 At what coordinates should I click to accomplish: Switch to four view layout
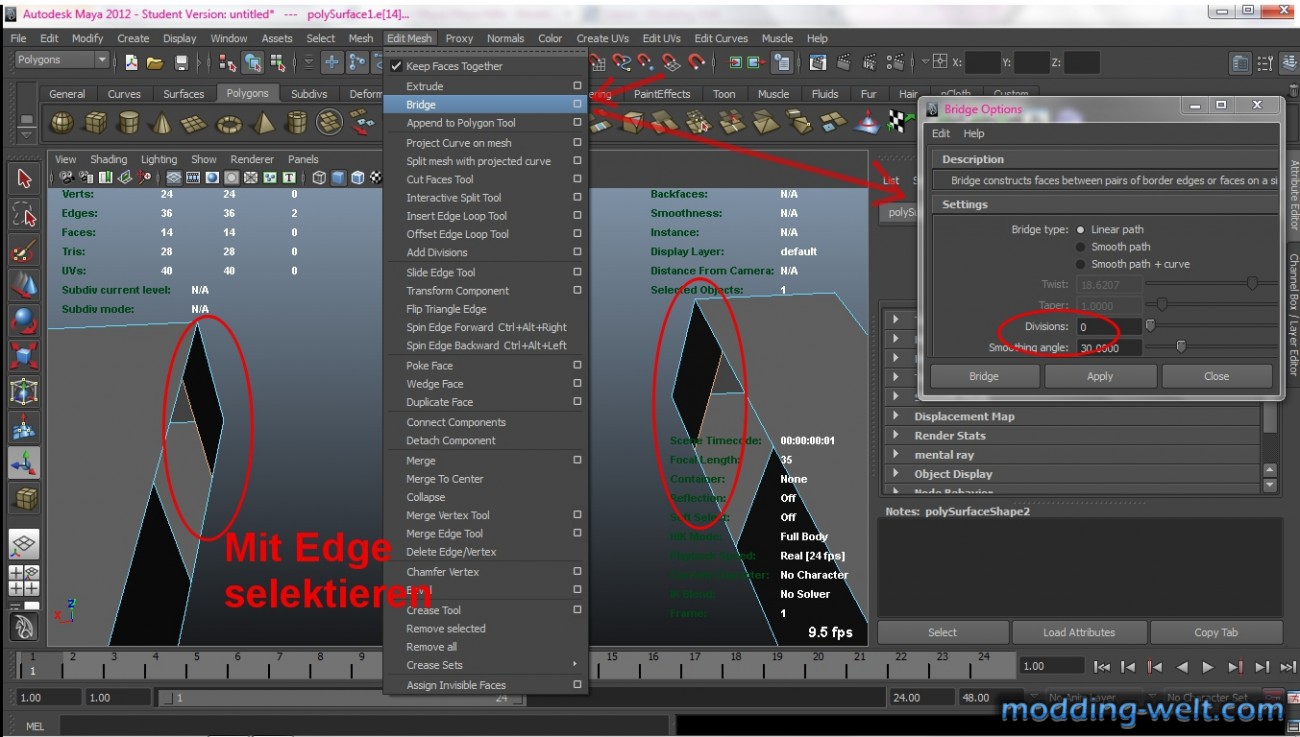24,580
